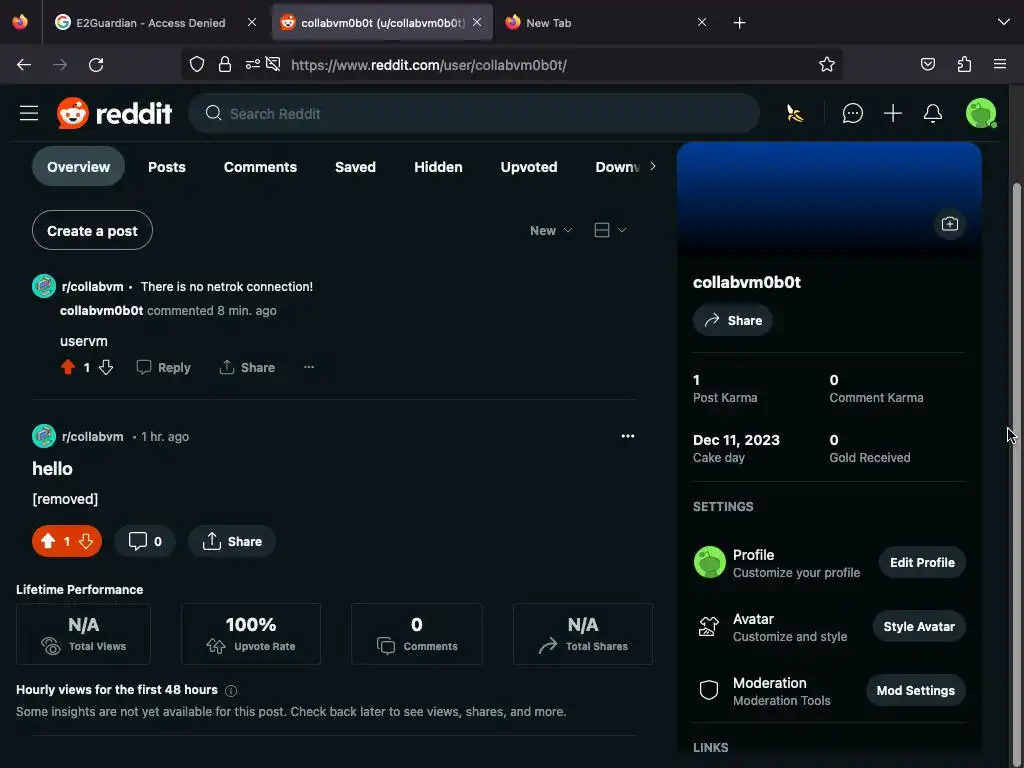
Task: Open the Reddit hamburger navigation menu
Action: pyautogui.click(x=29, y=114)
